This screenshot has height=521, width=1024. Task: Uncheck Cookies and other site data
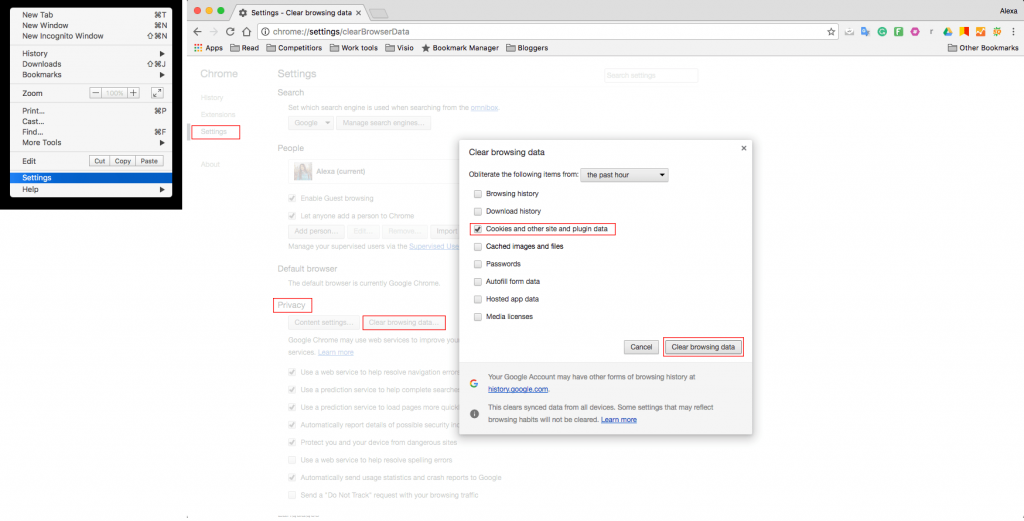pyautogui.click(x=478, y=229)
